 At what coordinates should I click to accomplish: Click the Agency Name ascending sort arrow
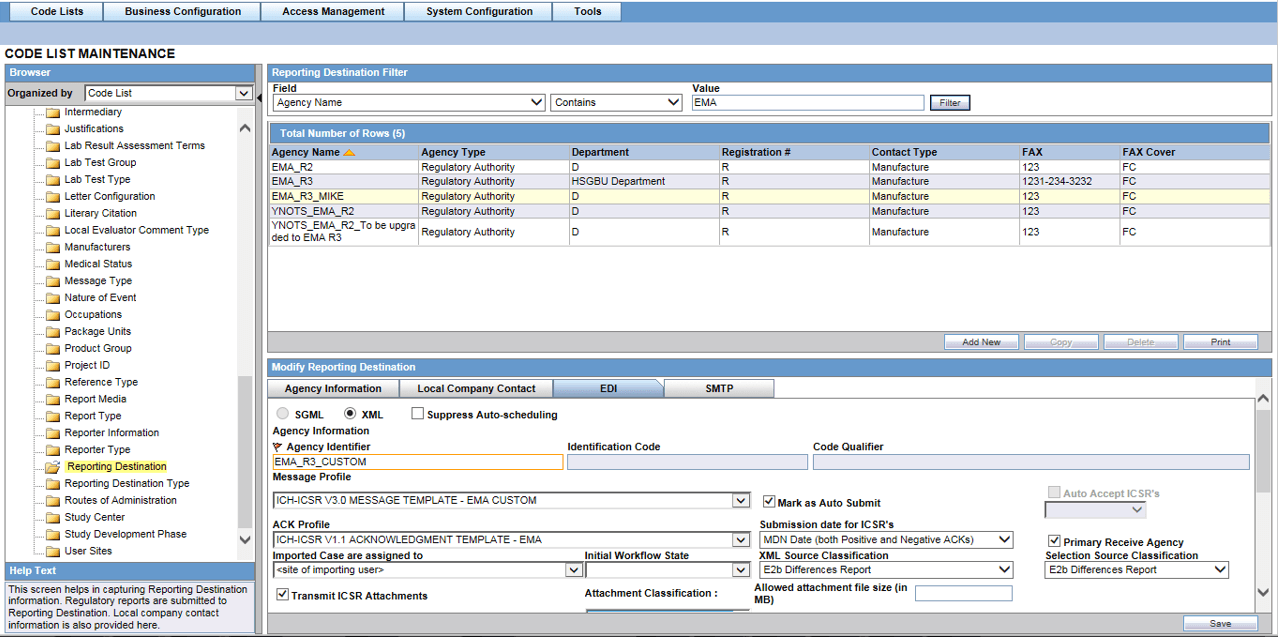click(x=349, y=153)
